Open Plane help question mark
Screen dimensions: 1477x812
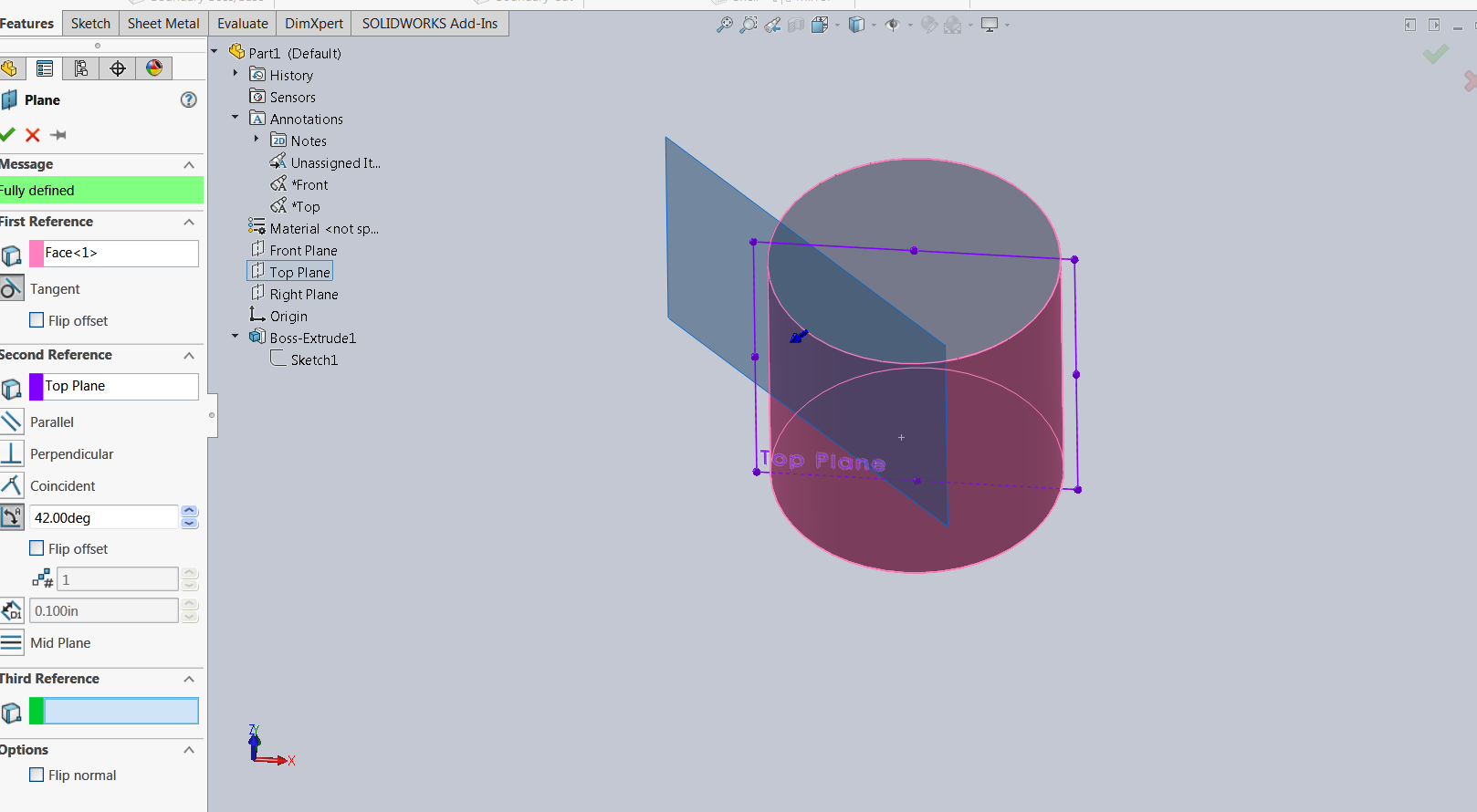coord(189,99)
